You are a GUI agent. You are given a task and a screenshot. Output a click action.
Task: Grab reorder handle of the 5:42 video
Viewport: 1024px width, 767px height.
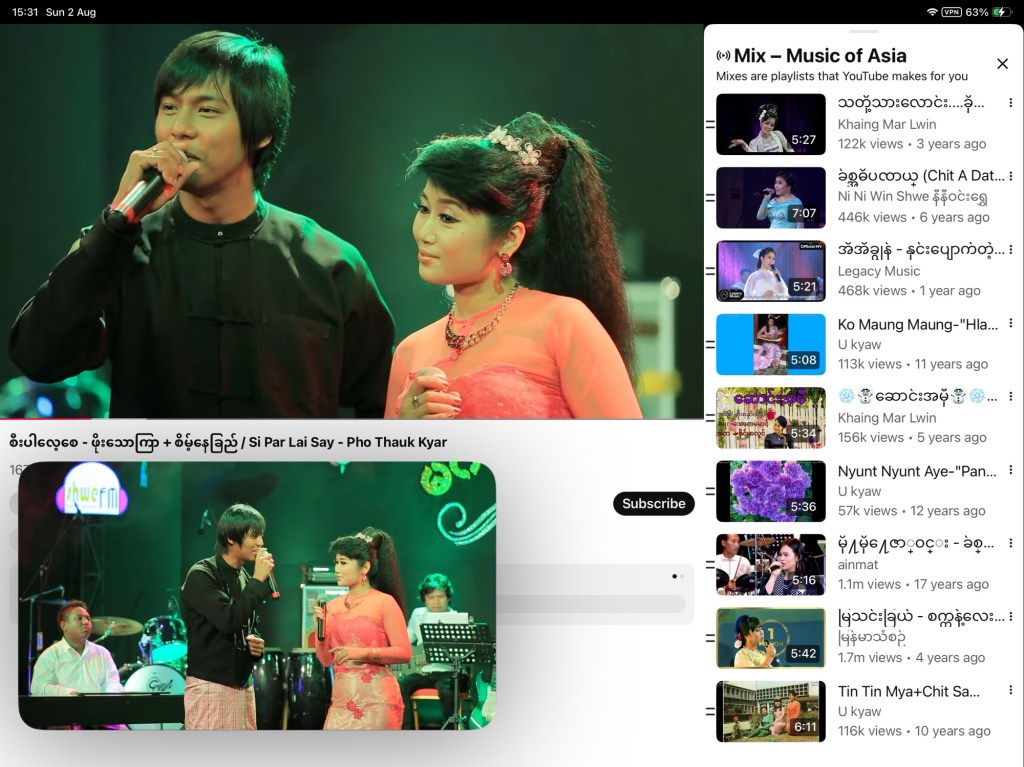(x=710, y=638)
